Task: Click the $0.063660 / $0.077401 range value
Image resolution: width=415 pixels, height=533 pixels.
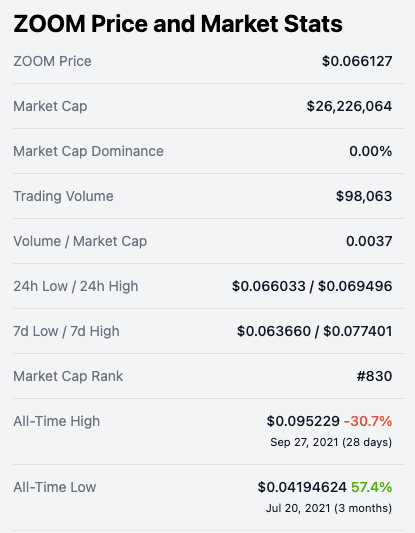Action: click(x=314, y=331)
